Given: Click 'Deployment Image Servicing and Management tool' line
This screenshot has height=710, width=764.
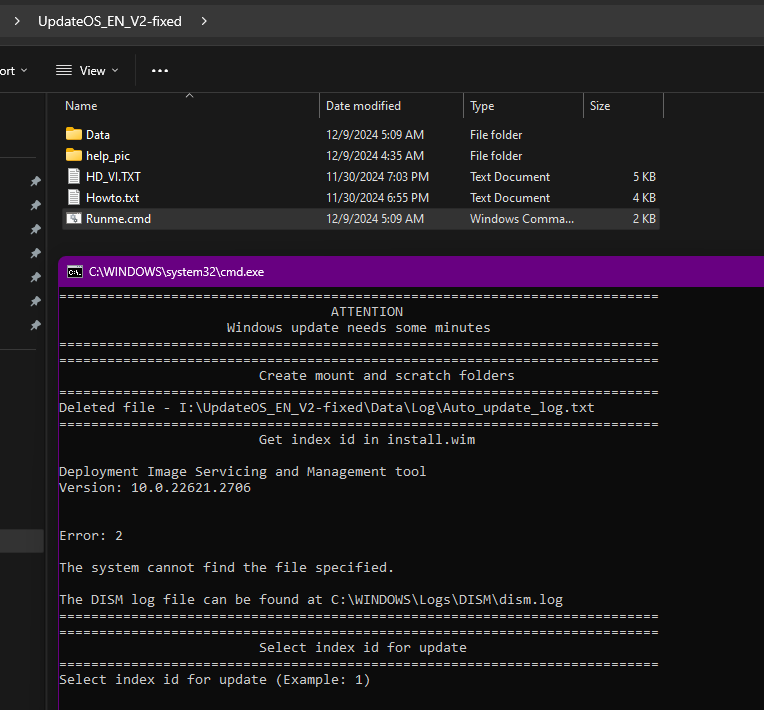Looking at the screenshot, I should [x=243, y=472].
